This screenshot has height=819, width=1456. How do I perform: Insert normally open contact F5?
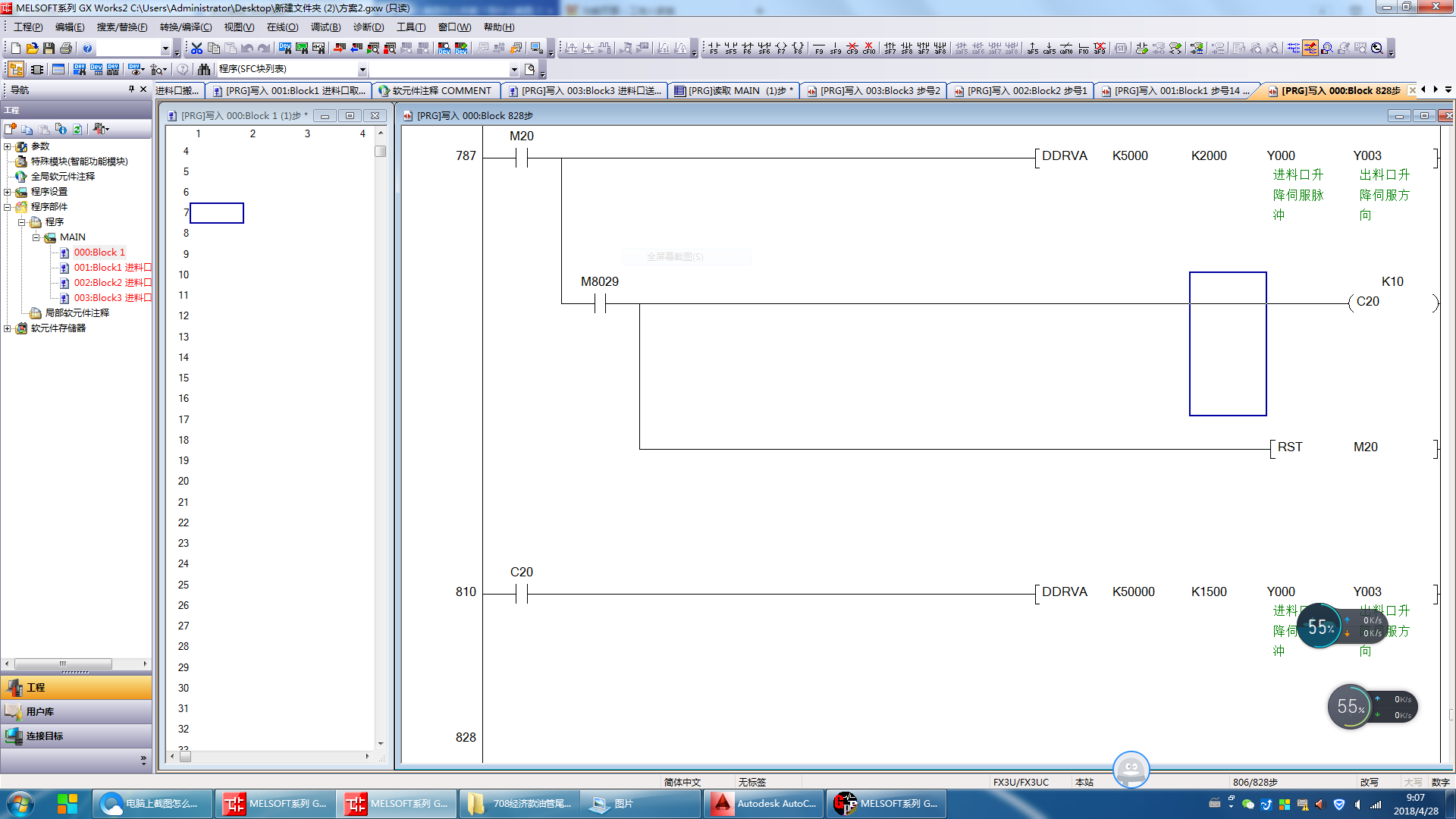714,49
